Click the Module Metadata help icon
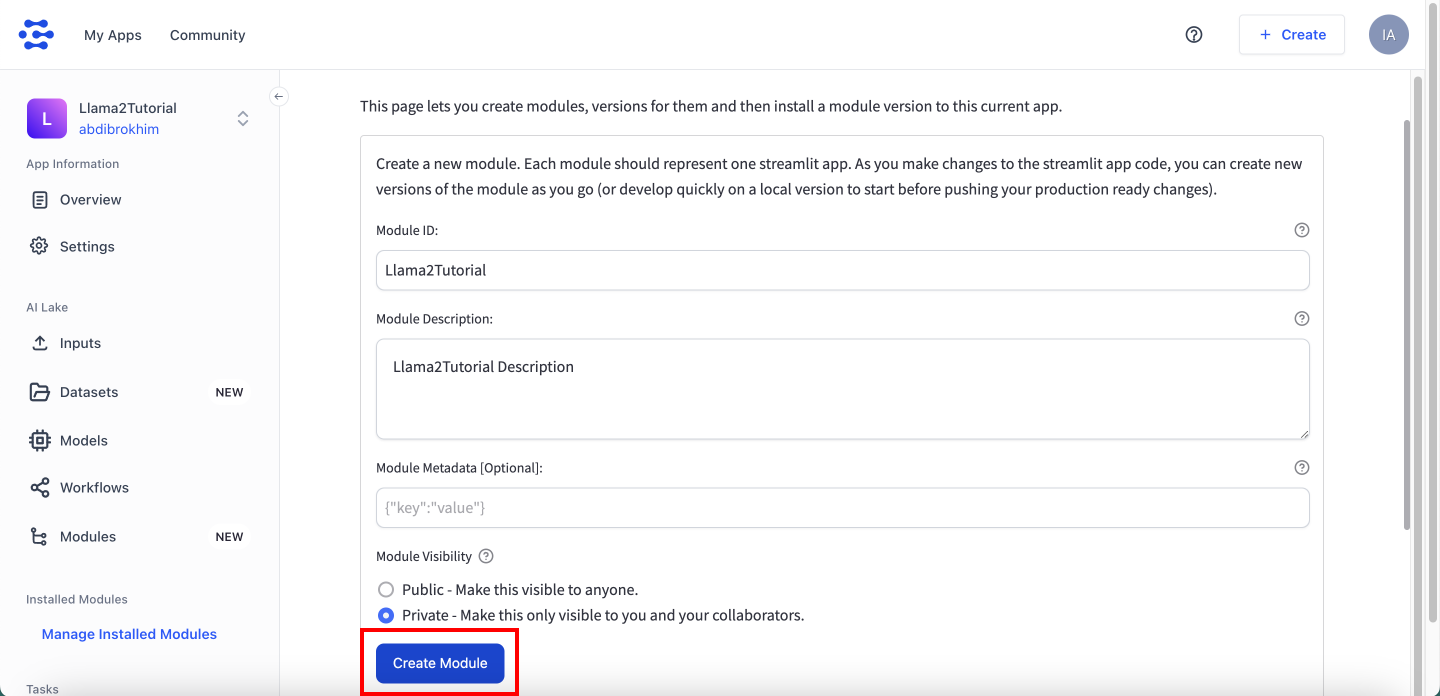Viewport: 1440px width, 696px height. [x=1302, y=467]
